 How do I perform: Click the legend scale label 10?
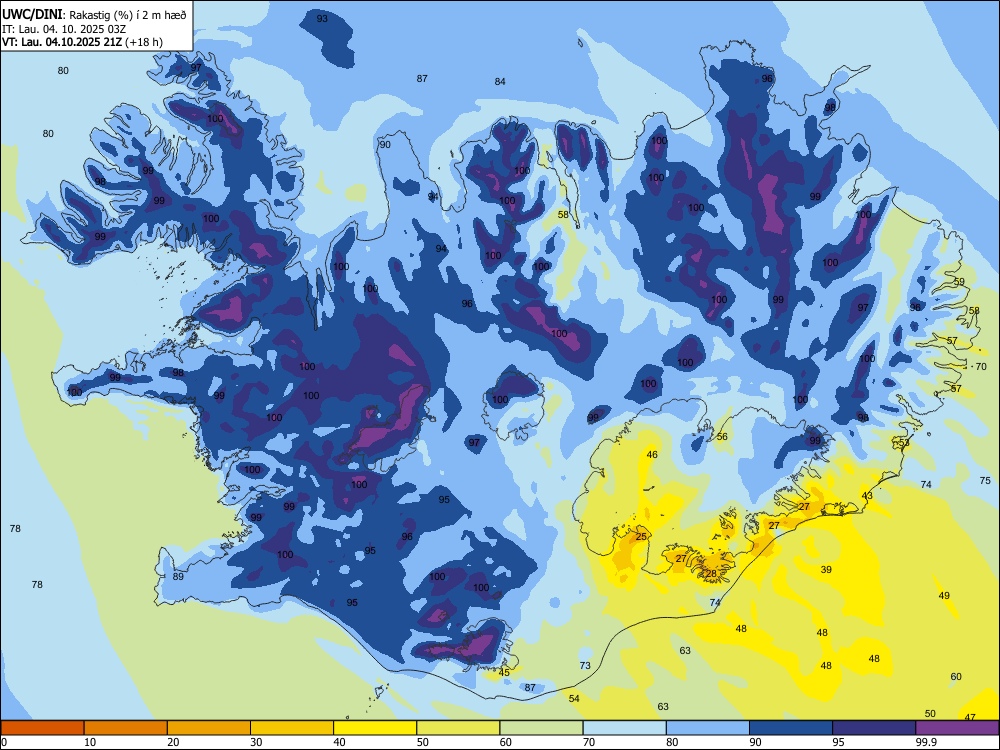click(x=90, y=742)
